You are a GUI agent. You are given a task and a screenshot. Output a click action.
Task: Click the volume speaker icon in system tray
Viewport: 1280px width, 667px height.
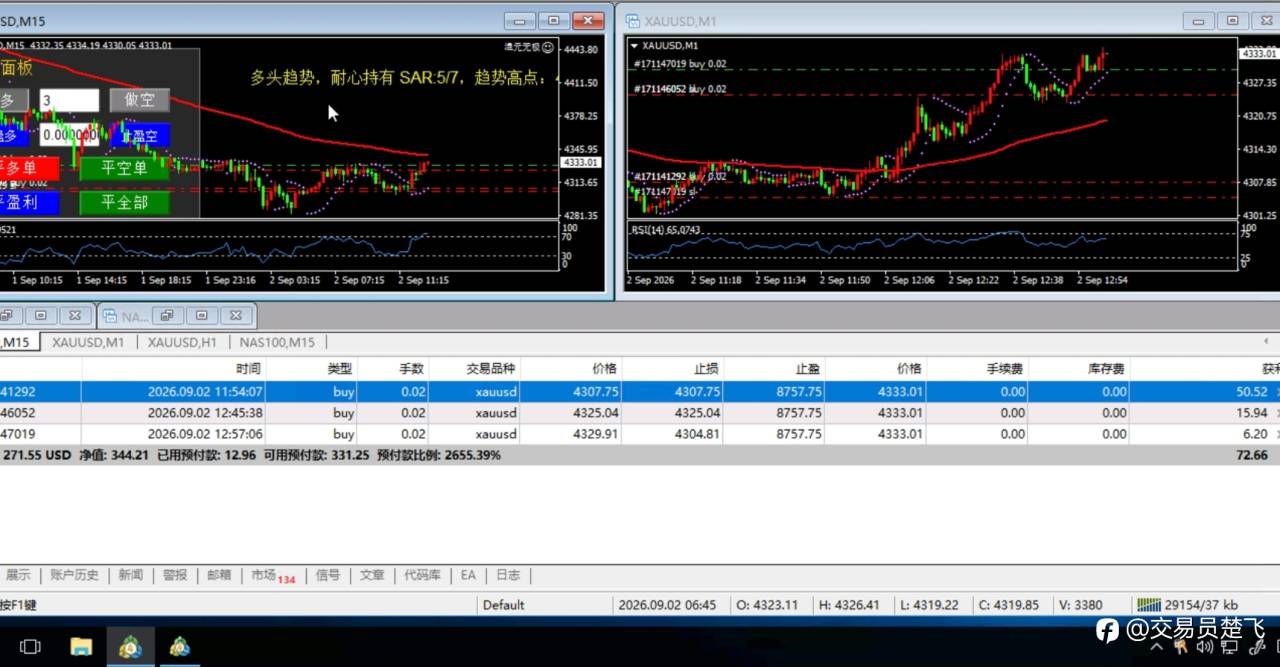click(1206, 647)
